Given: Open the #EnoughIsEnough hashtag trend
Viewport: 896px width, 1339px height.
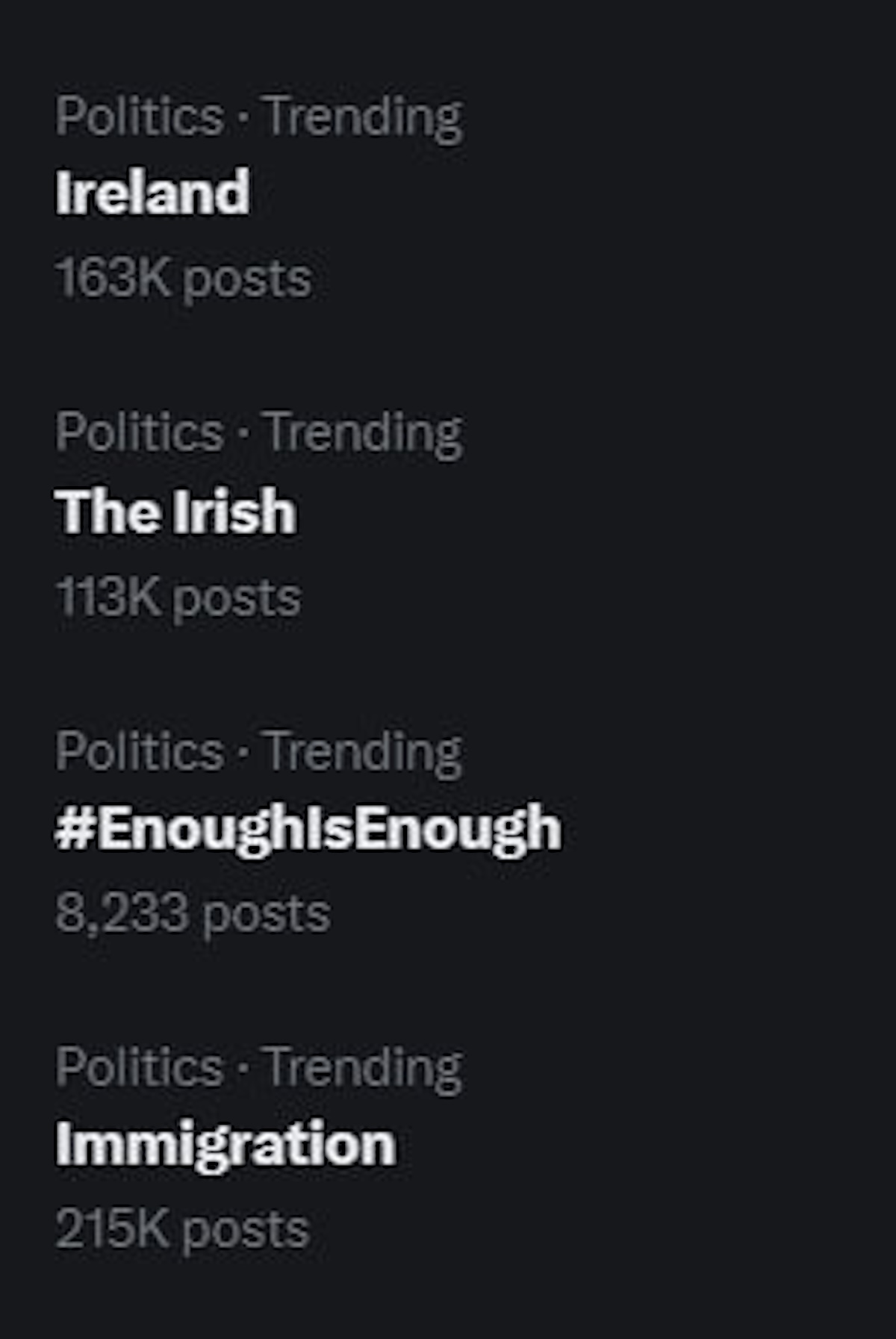Looking at the screenshot, I should (308, 828).
